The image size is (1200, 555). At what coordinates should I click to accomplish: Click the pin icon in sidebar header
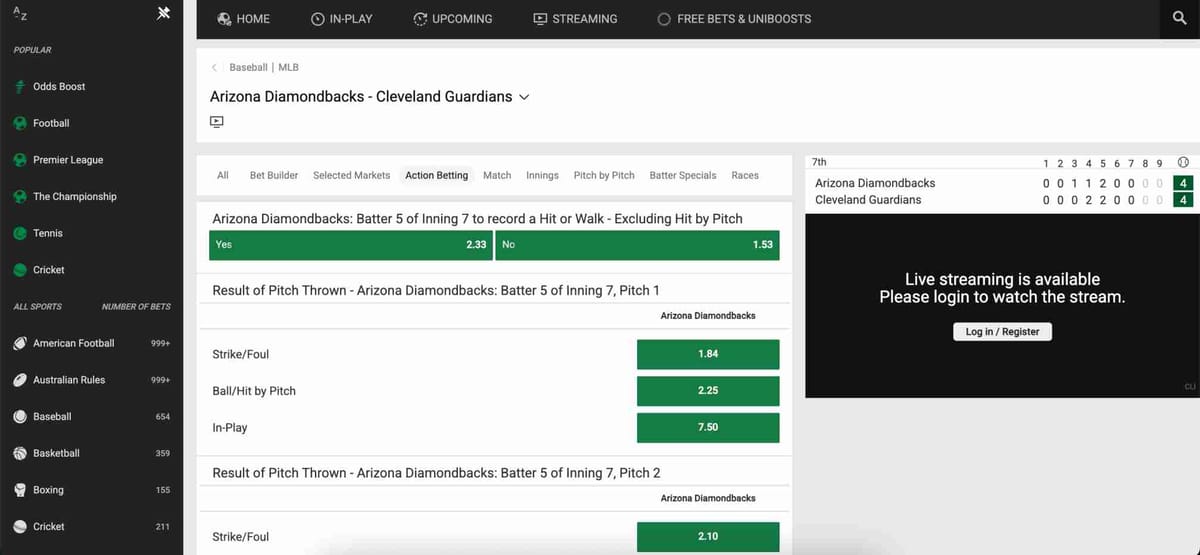click(x=164, y=13)
